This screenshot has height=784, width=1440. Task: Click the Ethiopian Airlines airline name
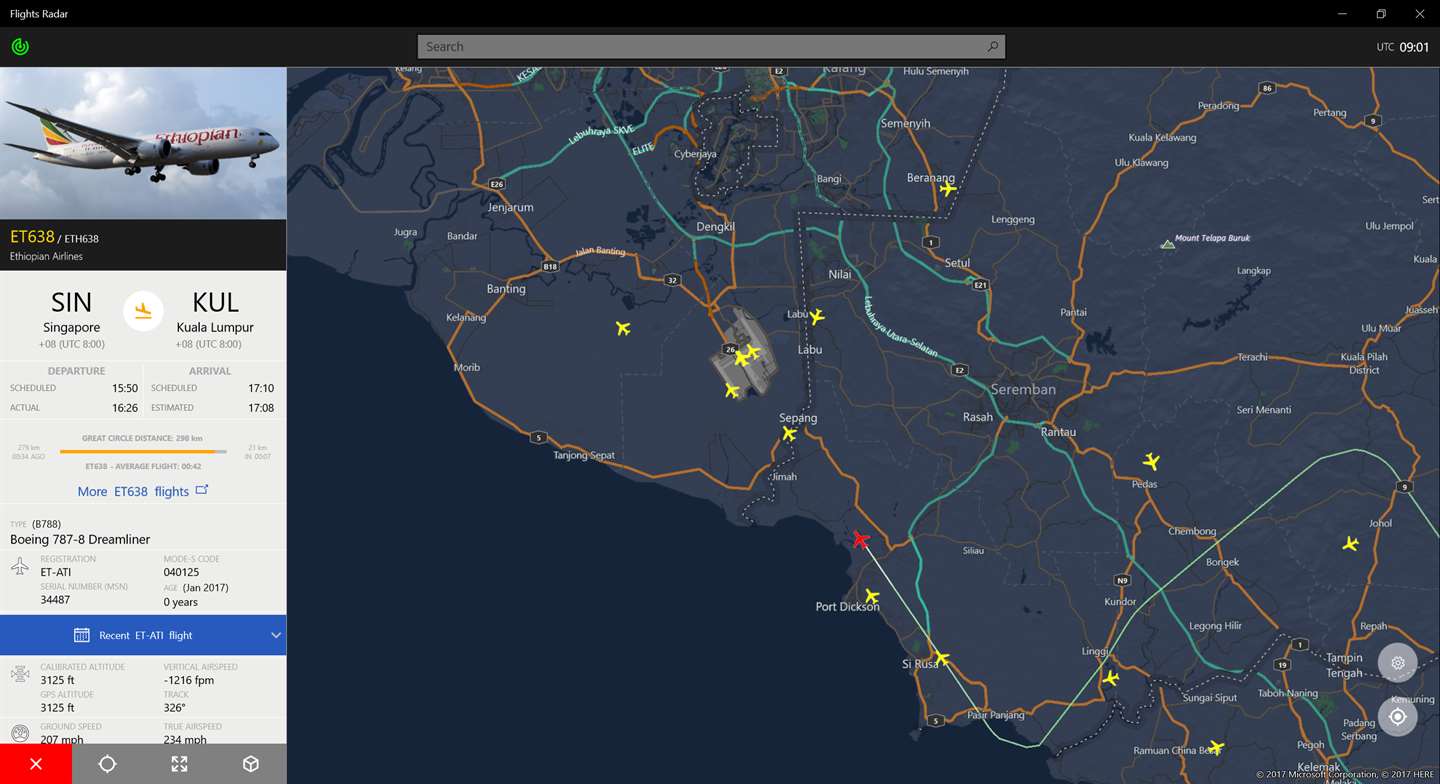click(x=46, y=257)
